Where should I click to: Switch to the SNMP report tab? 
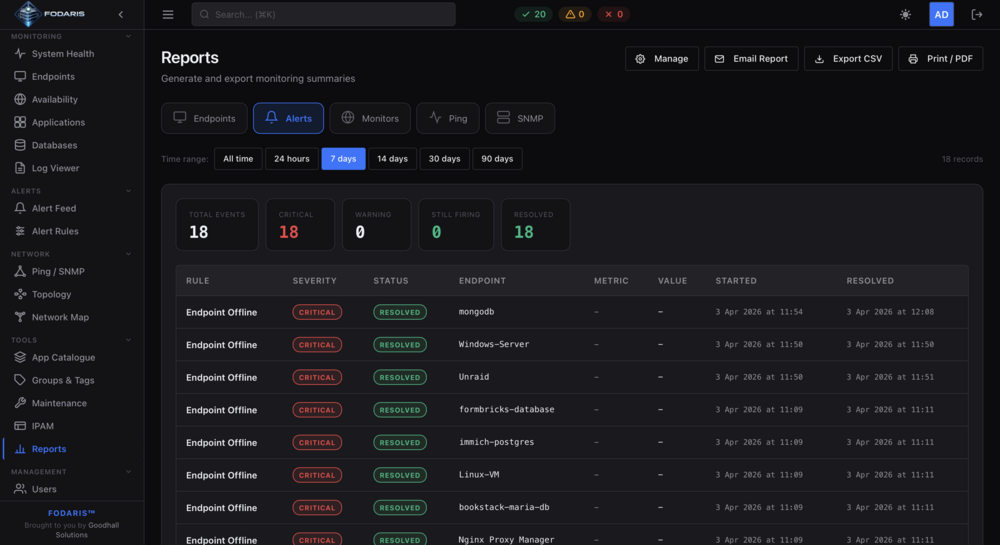coord(520,118)
